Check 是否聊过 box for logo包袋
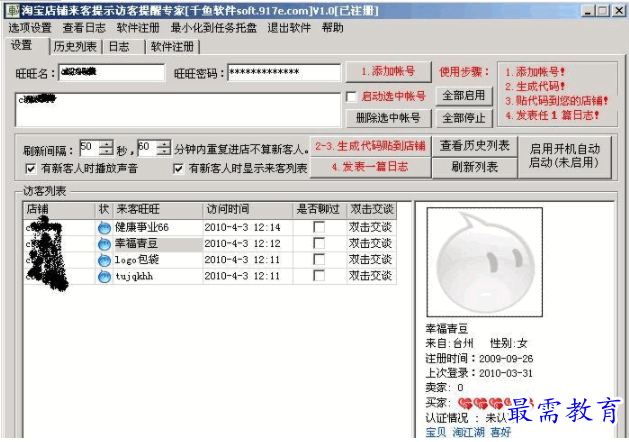Image resolution: width=629 pixels, height=442 pixels. point(319,260)
